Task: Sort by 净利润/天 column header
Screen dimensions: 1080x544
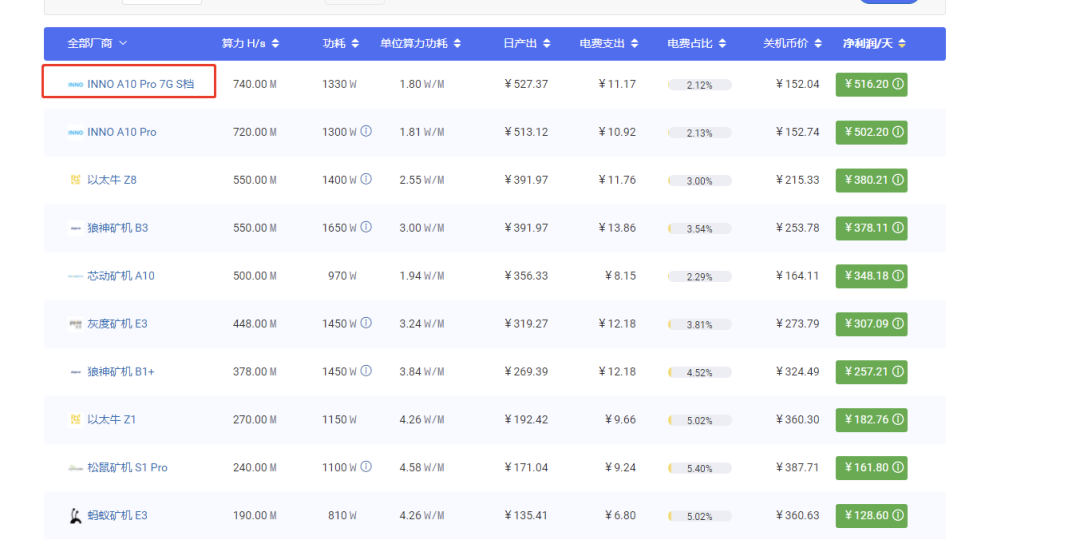Action: pos(874,43)
